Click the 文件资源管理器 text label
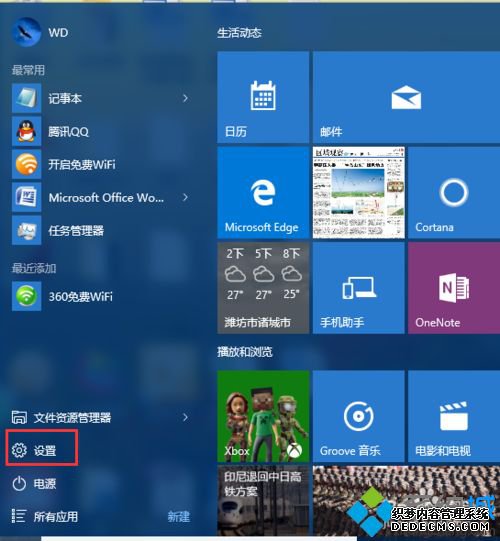Image resolution: width=500 pixels, height=541 pixels. pos(72,417)
